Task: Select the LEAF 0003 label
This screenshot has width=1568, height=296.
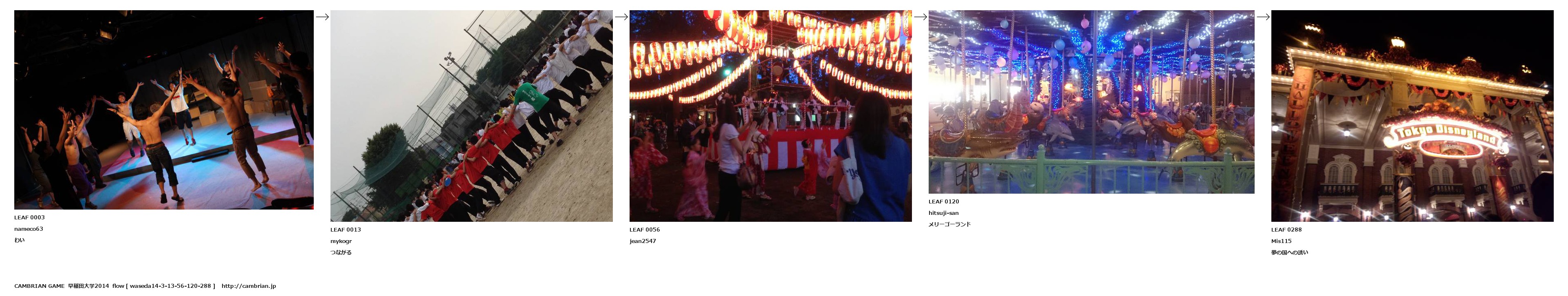Action: click(x=29, y=217)
